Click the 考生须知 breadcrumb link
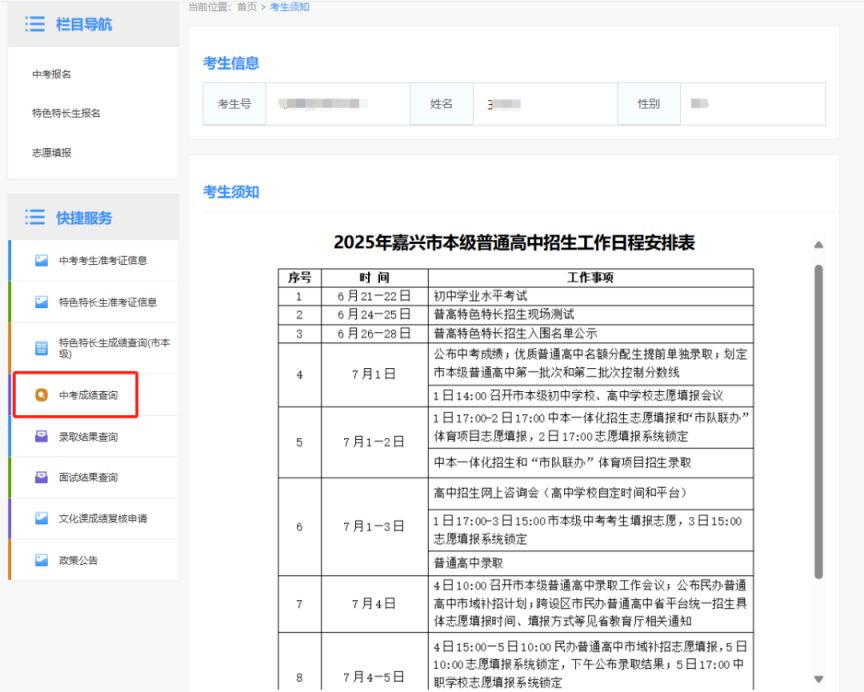The image size is (864, 692). [x=290, y=7]
